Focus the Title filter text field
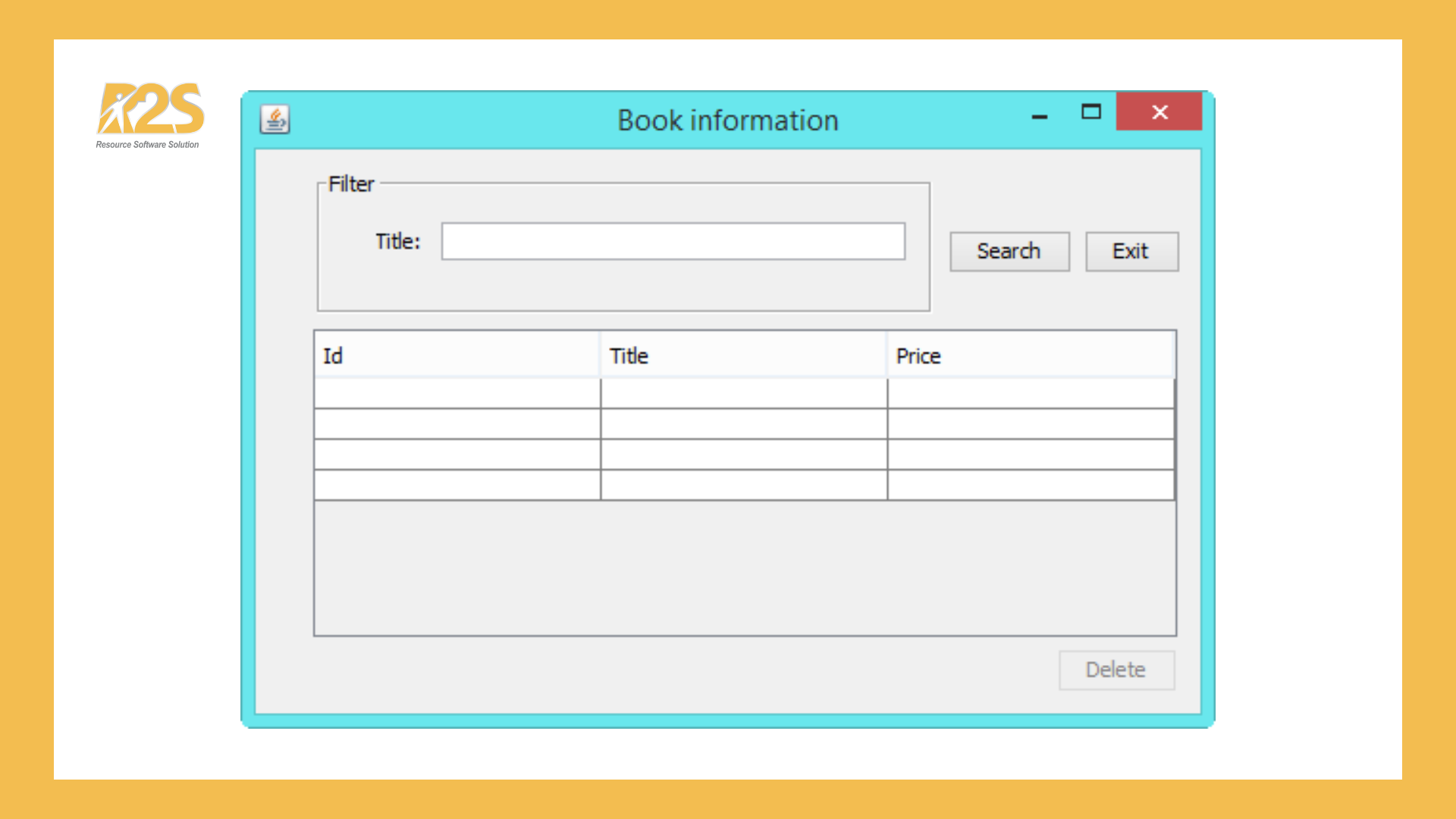Viewport: 1456px width, 819px height. click(x=673, y=241)
